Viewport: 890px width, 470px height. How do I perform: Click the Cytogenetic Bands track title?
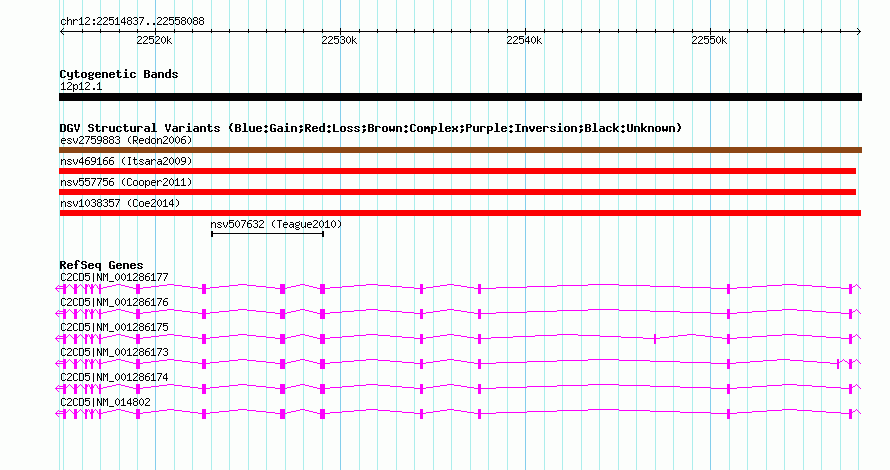tap(119, 74)
